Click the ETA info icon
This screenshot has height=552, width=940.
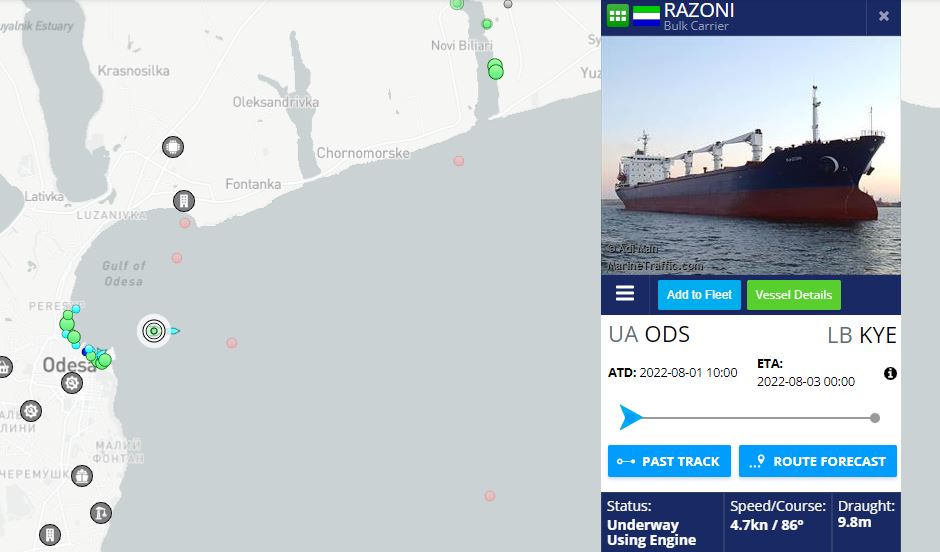[890, 373]
